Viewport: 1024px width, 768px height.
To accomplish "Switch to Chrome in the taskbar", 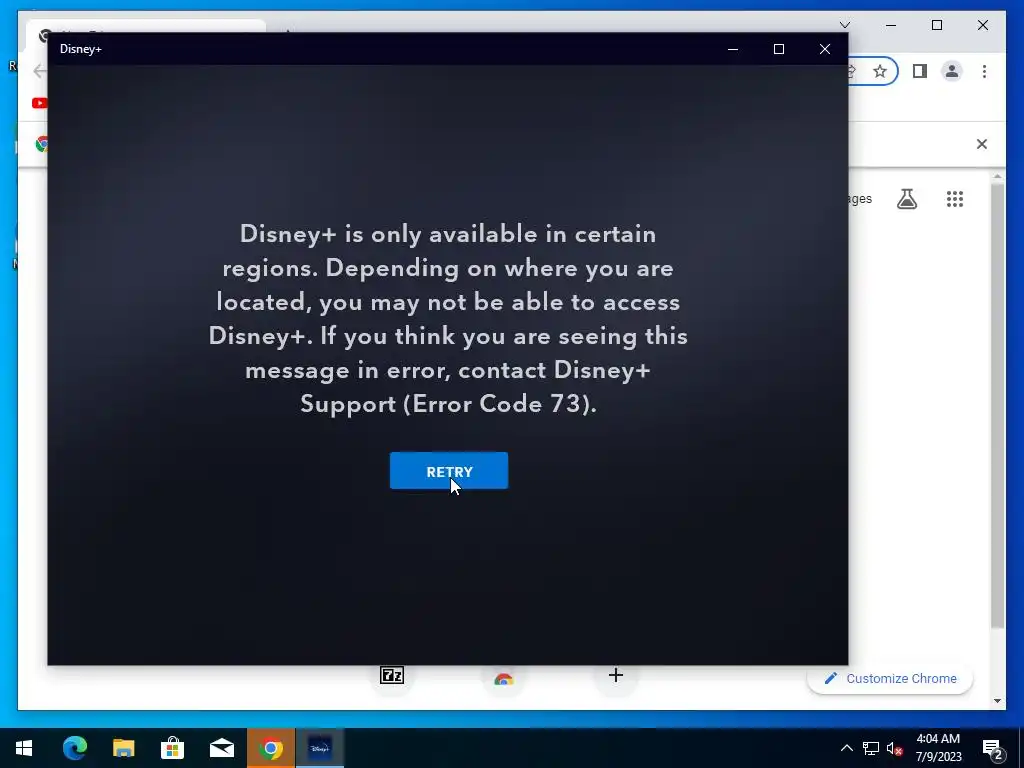I will tap(270, 748).
